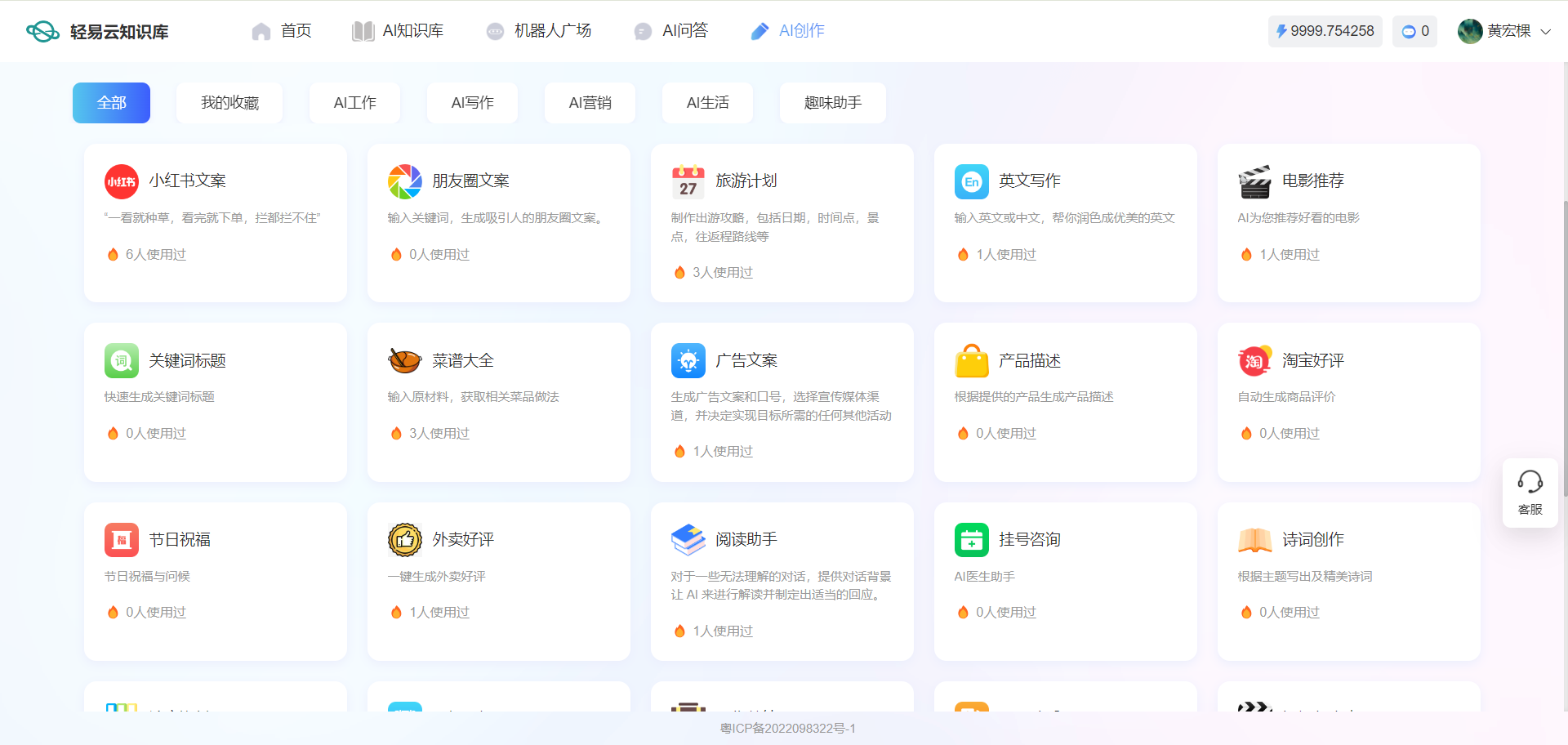
Task: Click the 小红书文案 red icon
Action: click(122, 181)
